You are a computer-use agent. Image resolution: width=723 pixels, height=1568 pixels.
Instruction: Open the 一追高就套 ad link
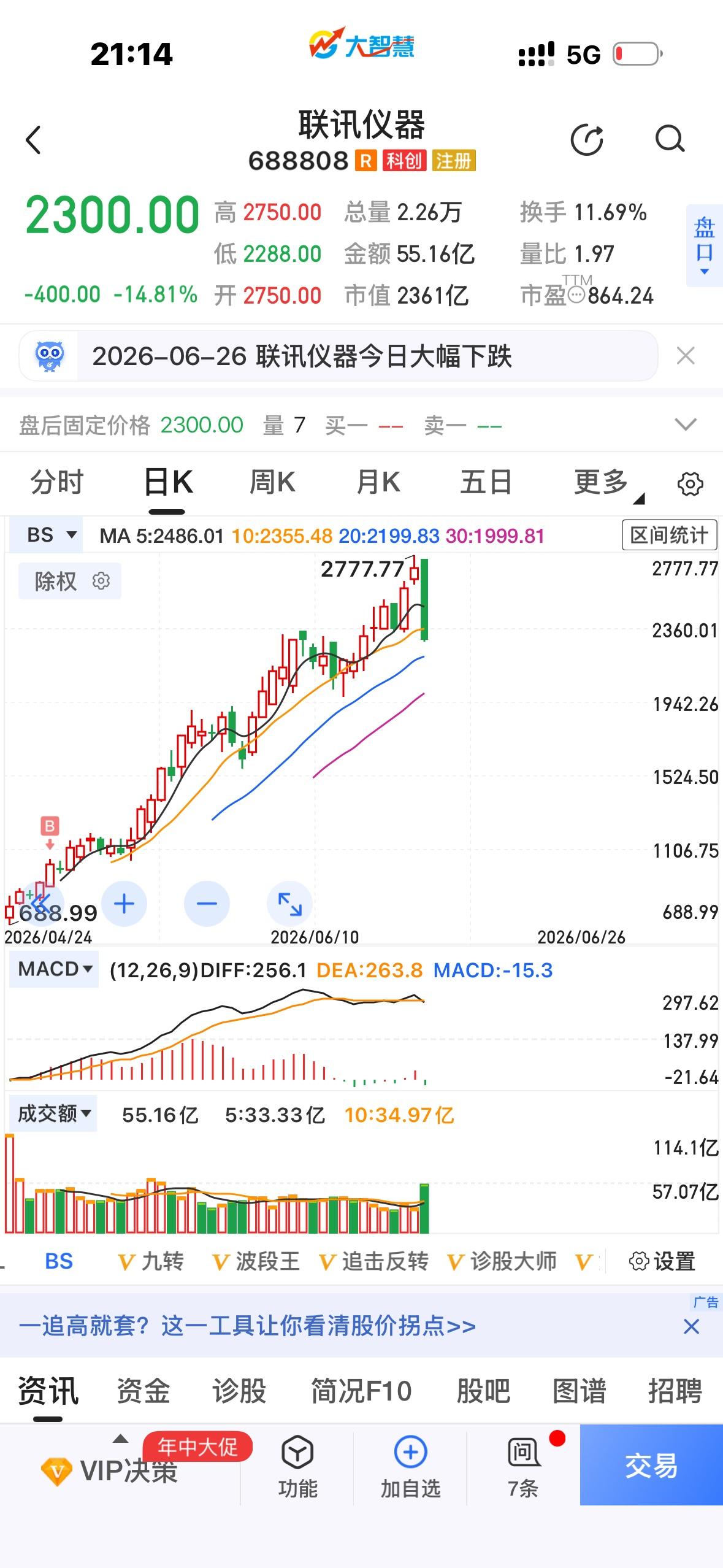(247, 1326)
